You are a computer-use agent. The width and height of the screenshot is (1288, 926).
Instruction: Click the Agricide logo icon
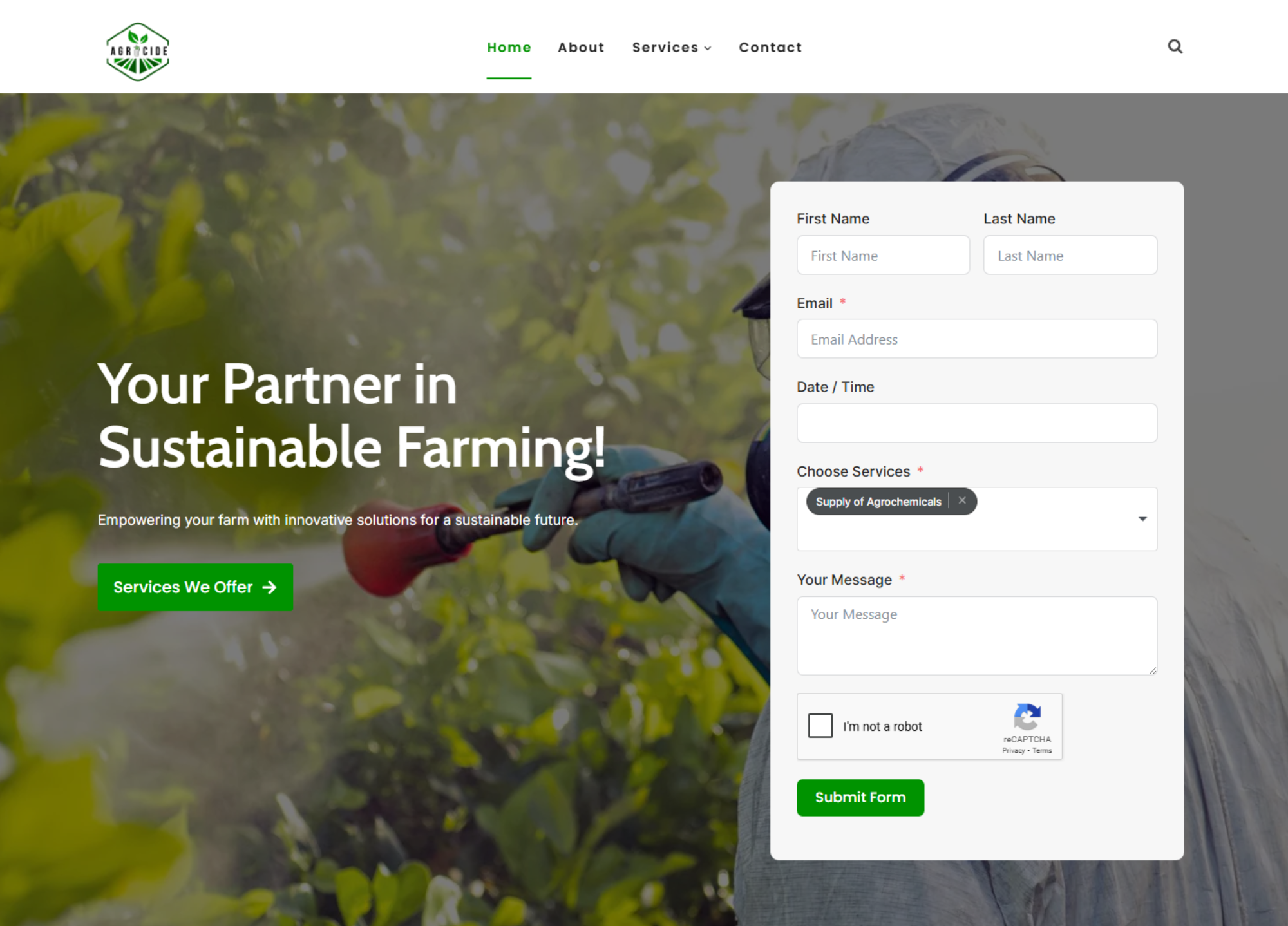pyautogui.click(x=138, y=52)
